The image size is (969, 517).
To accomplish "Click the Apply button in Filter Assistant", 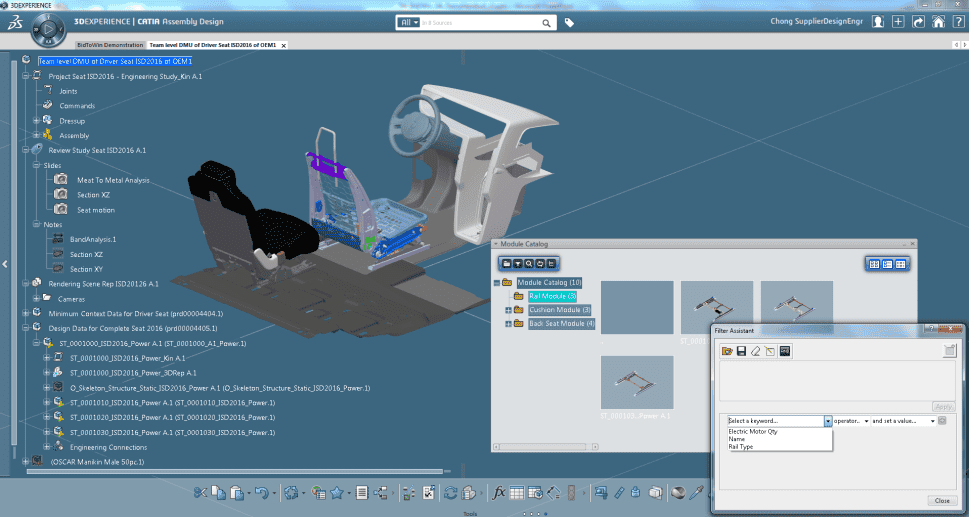I will point(944,406).
